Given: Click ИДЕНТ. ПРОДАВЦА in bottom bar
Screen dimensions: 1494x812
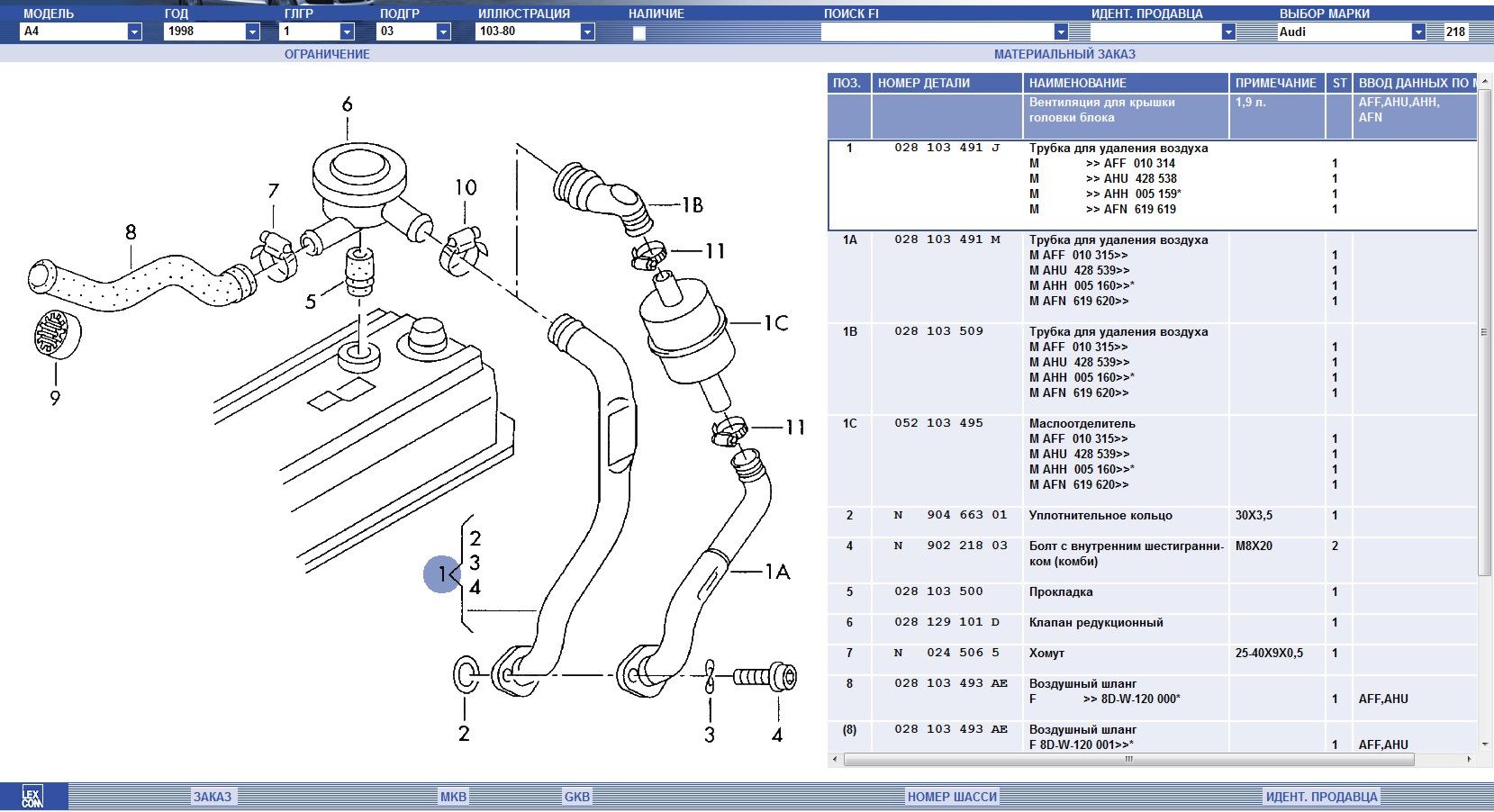Looking at the screenshot, I should (1321, 797).
